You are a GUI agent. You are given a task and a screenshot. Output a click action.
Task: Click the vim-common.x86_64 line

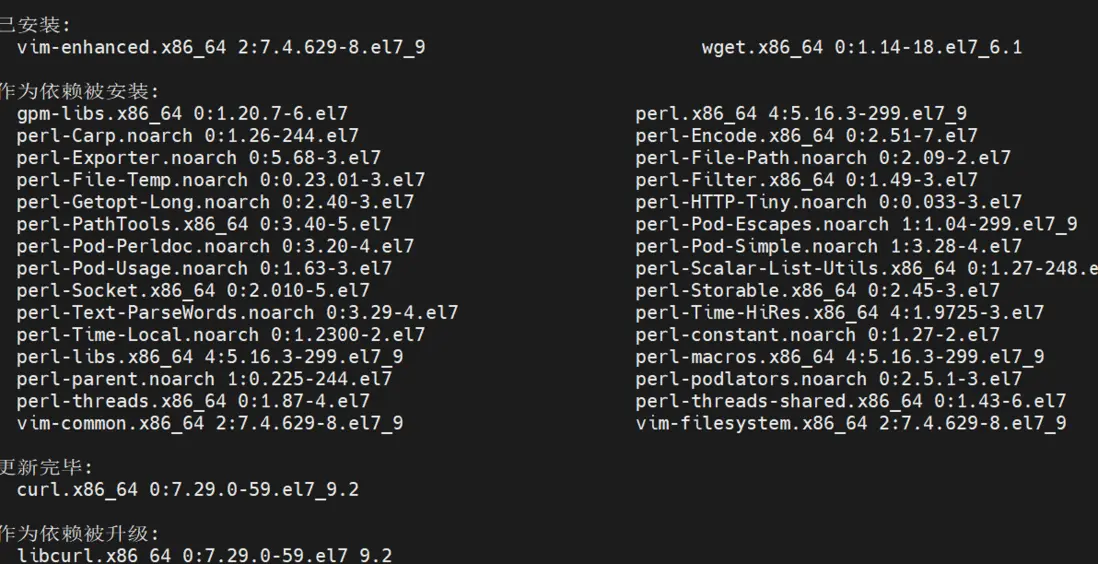(210, 423)
